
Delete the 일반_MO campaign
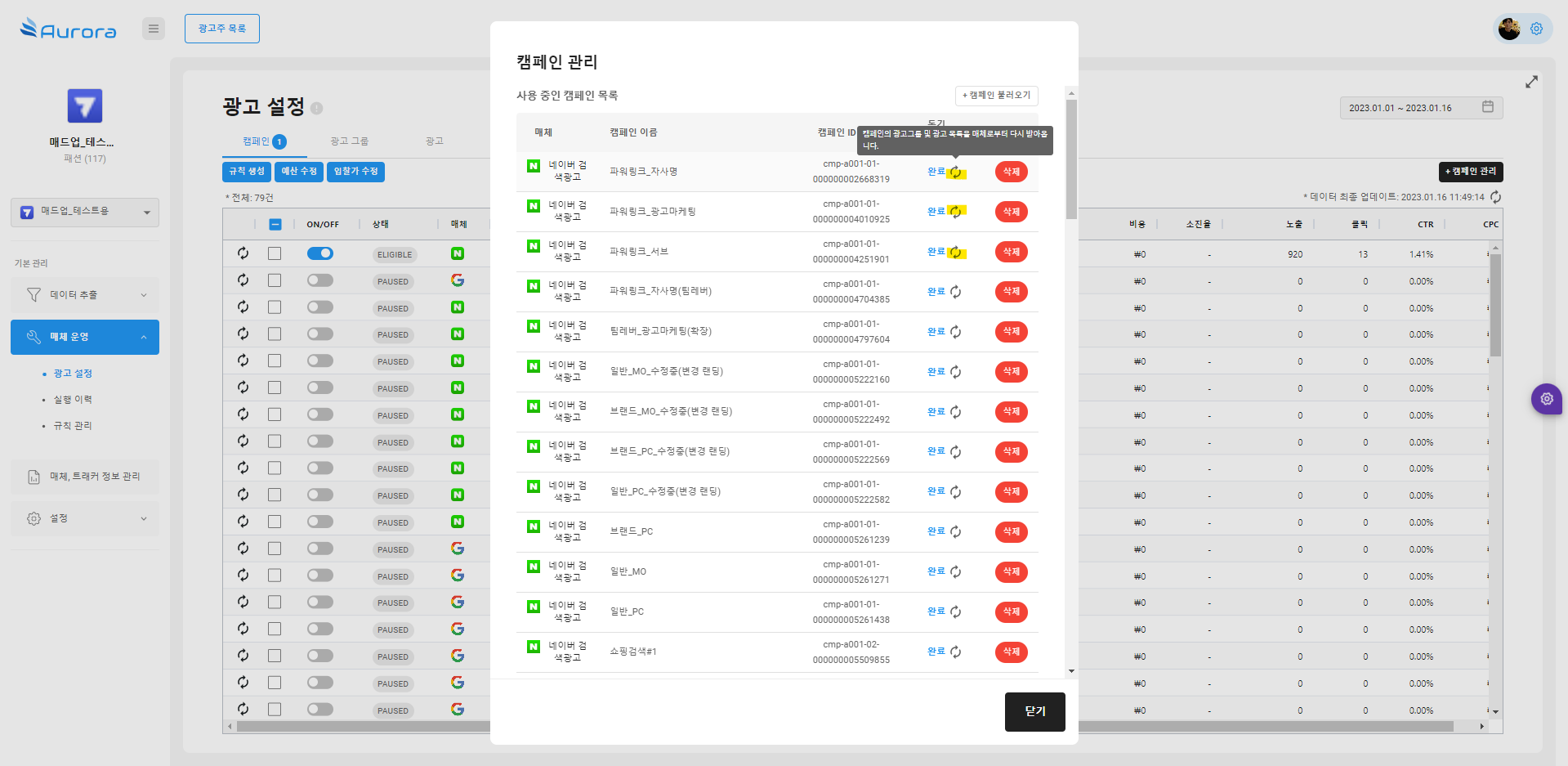pyautogui.click(x=1011, y=571)
